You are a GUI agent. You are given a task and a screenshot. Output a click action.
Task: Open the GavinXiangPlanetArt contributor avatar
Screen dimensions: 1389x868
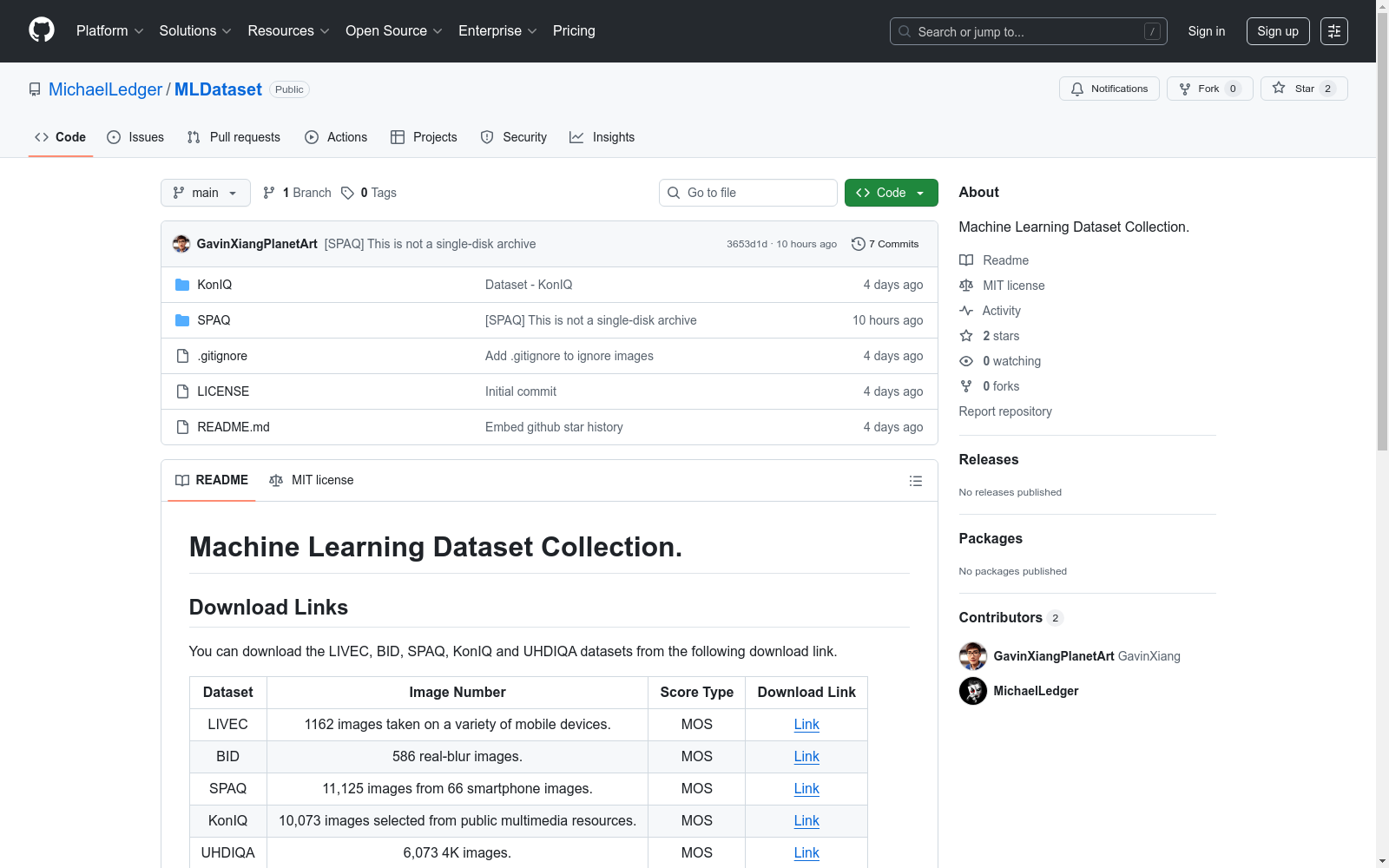(973, 656)
